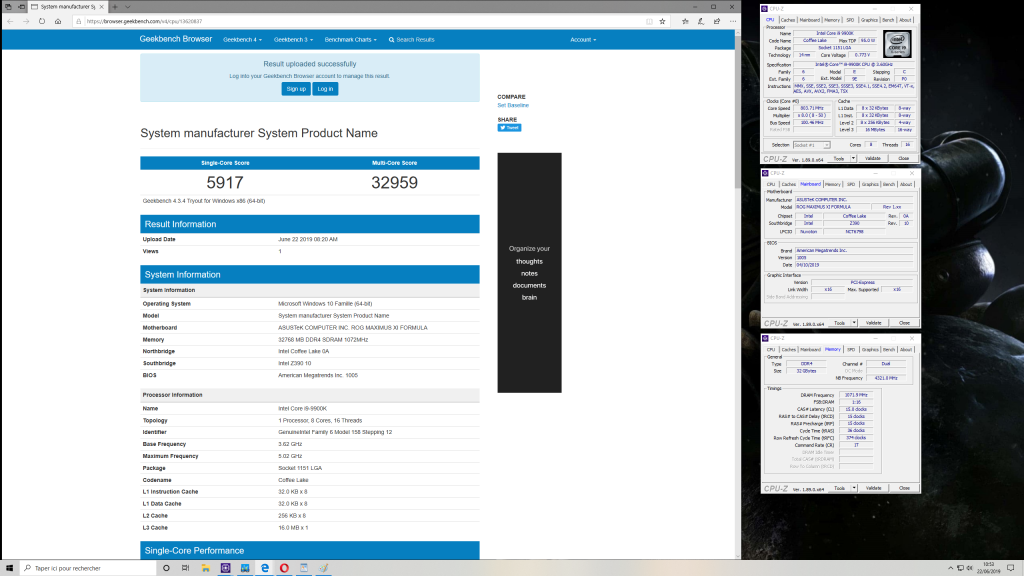Click the Tweet share button
The width and height of the screenshot is (1024, 576).
pyautogui.click(x=509, y=128)
